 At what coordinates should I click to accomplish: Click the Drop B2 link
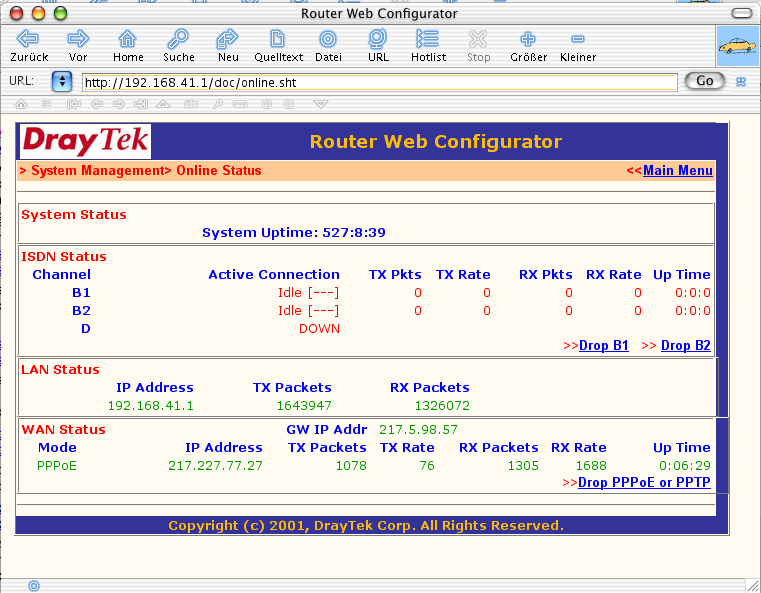(686, 346)
